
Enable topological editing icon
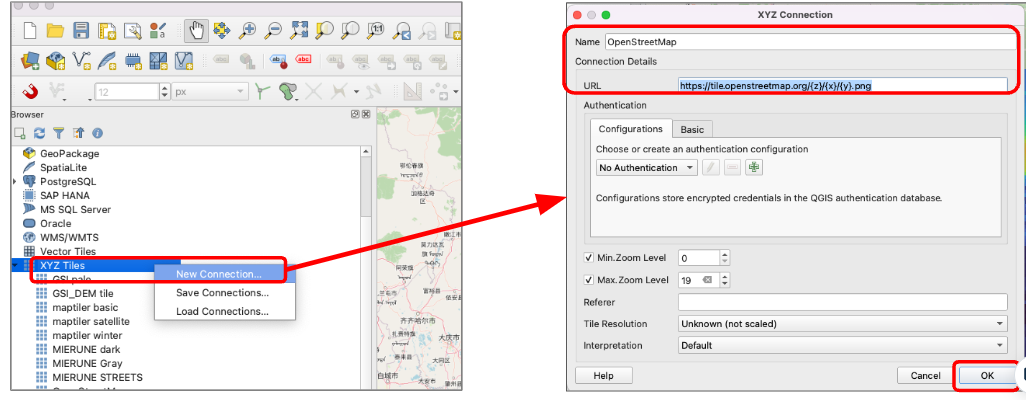(x=262, y=91)
